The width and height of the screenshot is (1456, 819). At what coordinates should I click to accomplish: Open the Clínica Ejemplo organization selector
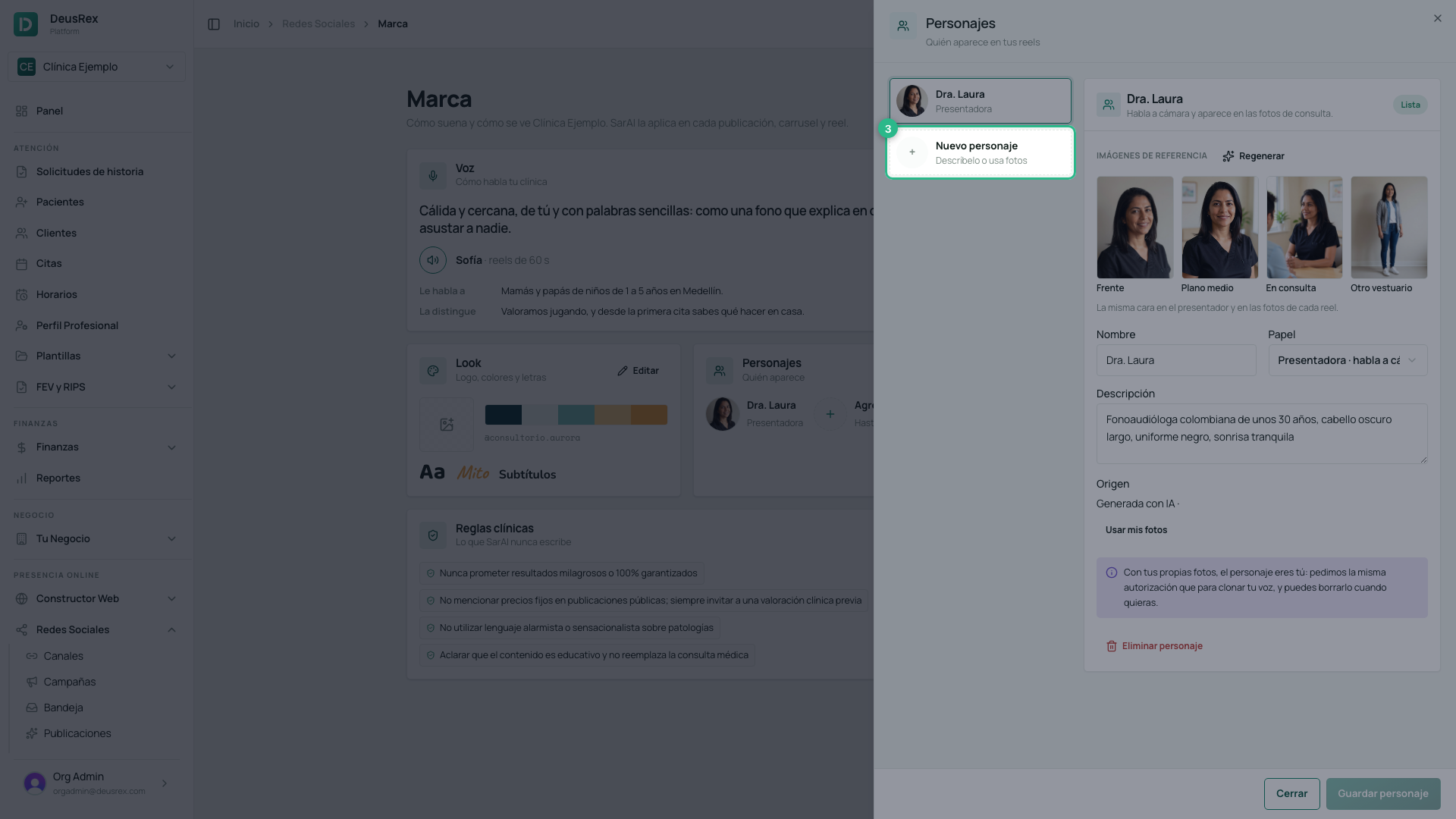tap(96, 67)
